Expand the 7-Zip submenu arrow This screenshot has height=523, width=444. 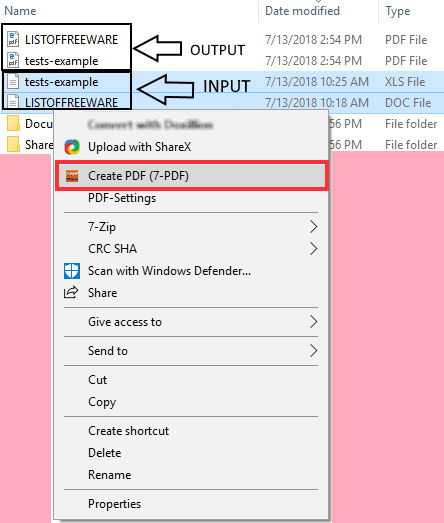(313, 226)
